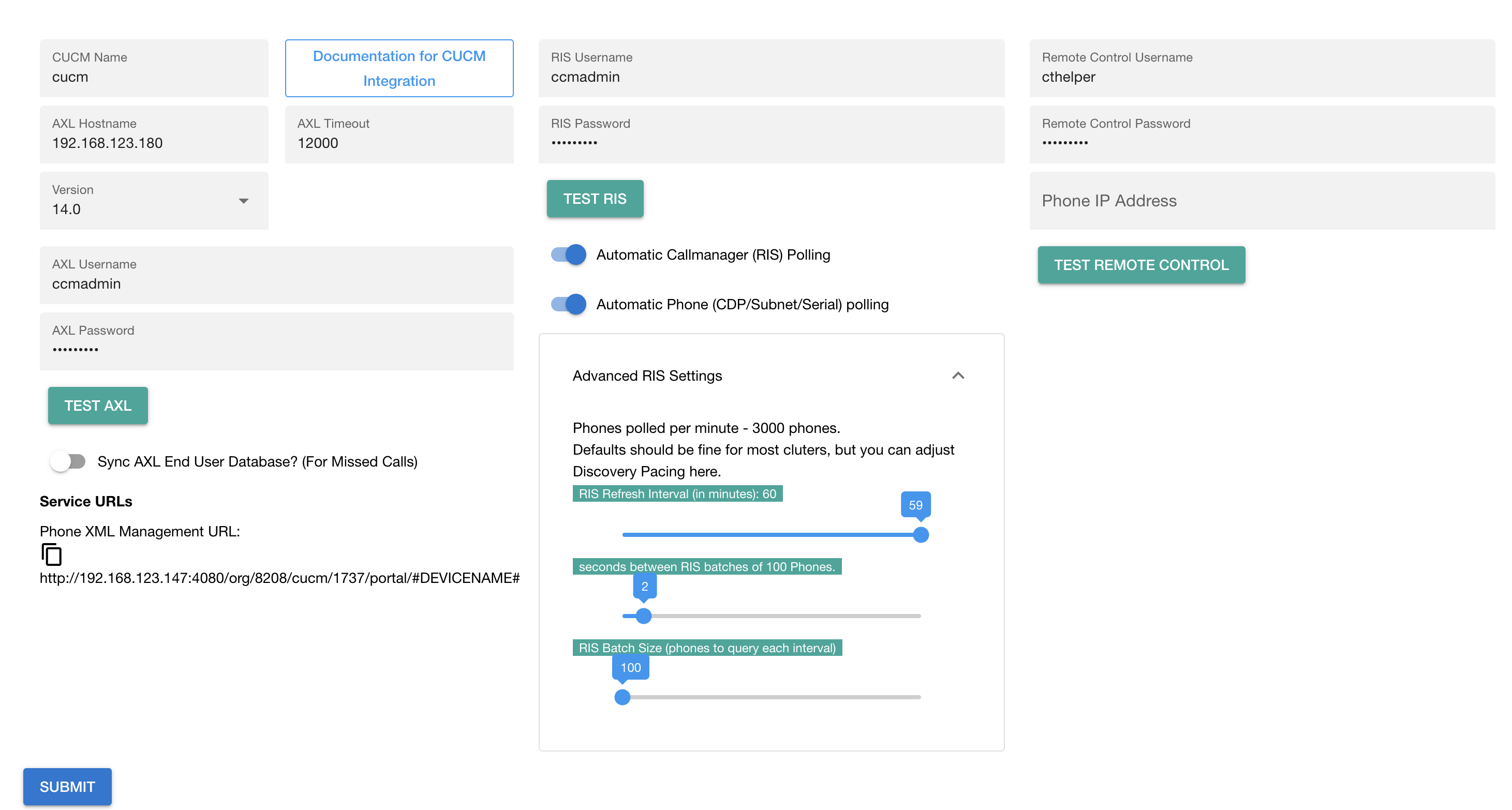Run the TEST RIS check

[595, 198]
